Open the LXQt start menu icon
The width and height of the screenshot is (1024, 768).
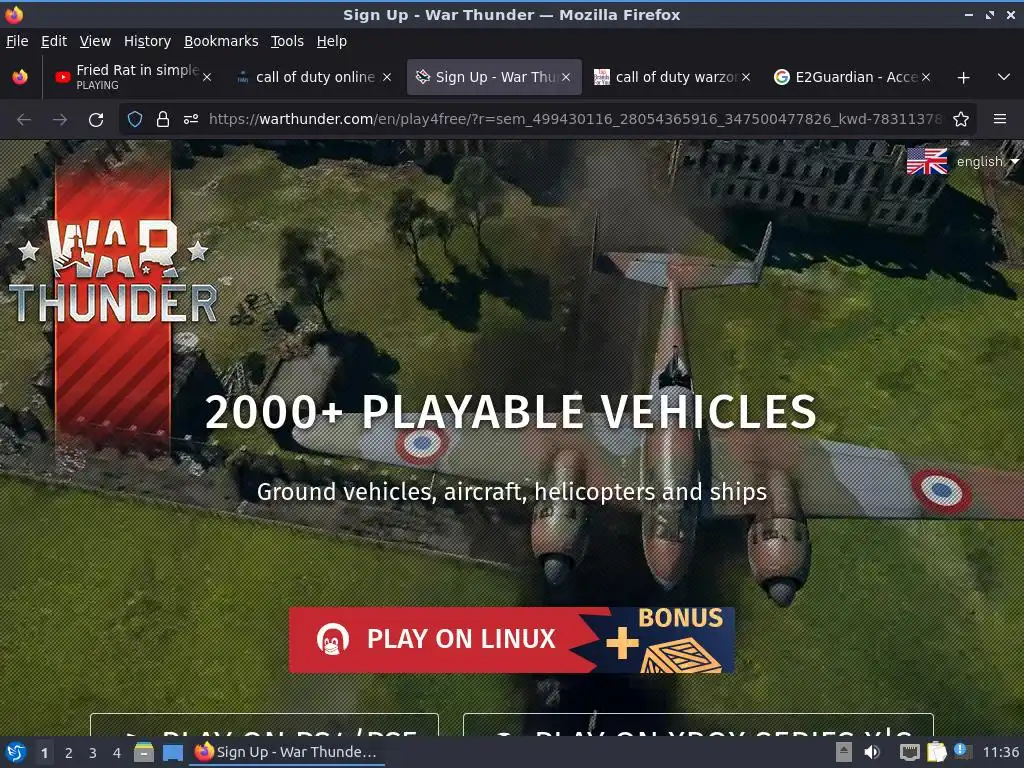point(16,752)
